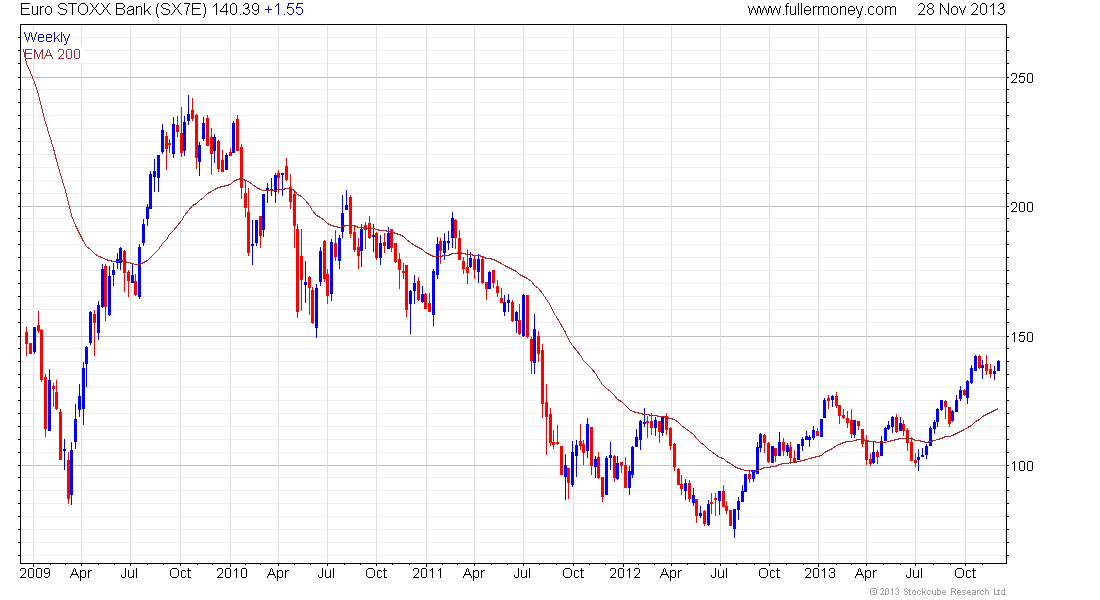Click the 100 price axis label
The width and height of the screenshot is (1100, 600).
pyautogui.click(x=1022, y=466)
